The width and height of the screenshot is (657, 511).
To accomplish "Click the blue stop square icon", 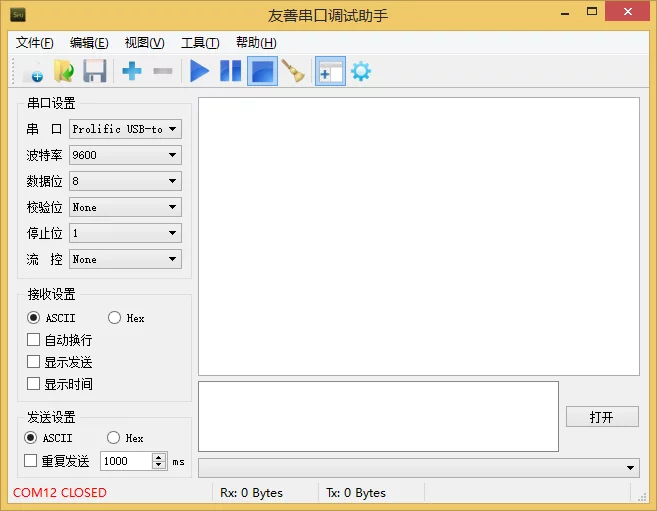I will point(262,71).
